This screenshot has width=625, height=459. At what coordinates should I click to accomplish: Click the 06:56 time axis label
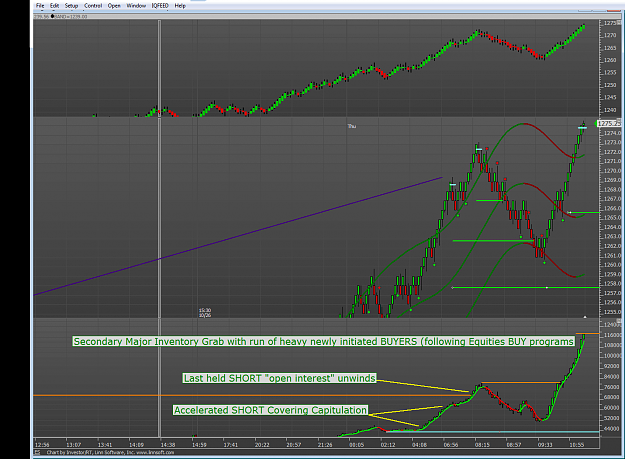coord(451,445)
